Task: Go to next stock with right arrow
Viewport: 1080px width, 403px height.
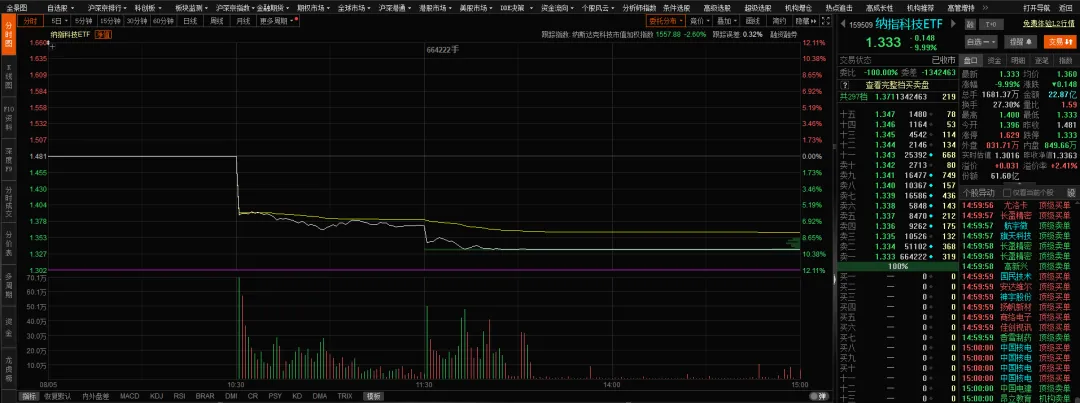Action: (954, 23)
